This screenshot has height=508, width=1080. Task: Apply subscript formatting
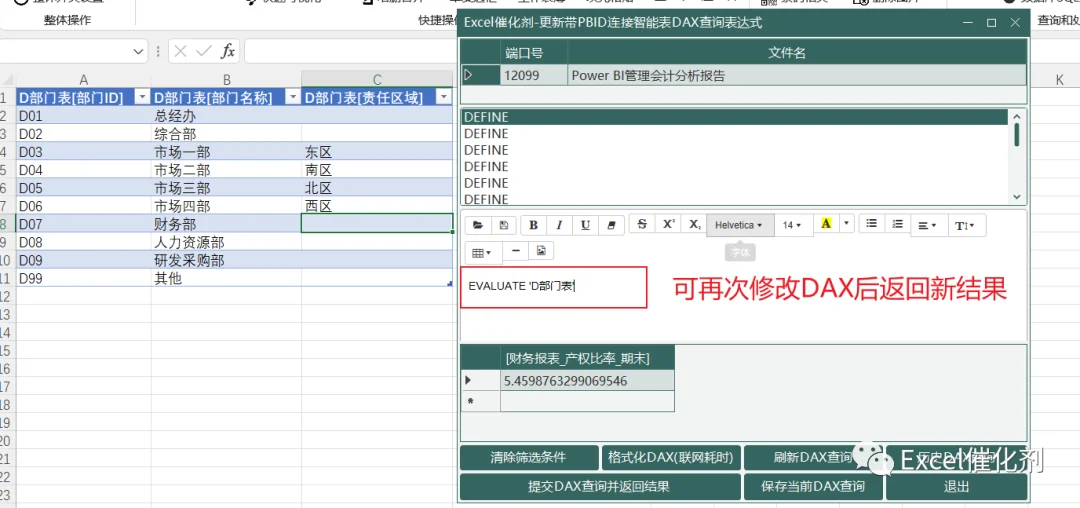click(x=694, y=224)
